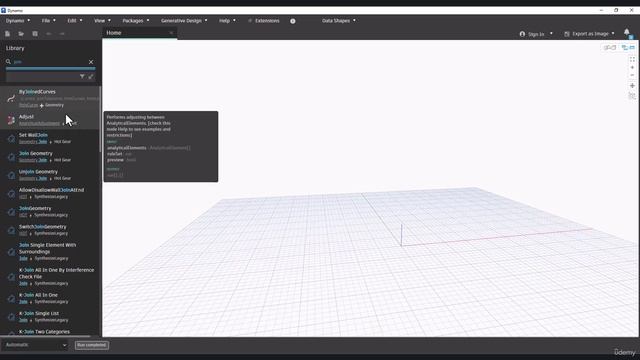Image resolution: width=640 pixels, height=360 pixels.
Task: Click the ByJoinedCurves node icon
Action: click(11, 98)
